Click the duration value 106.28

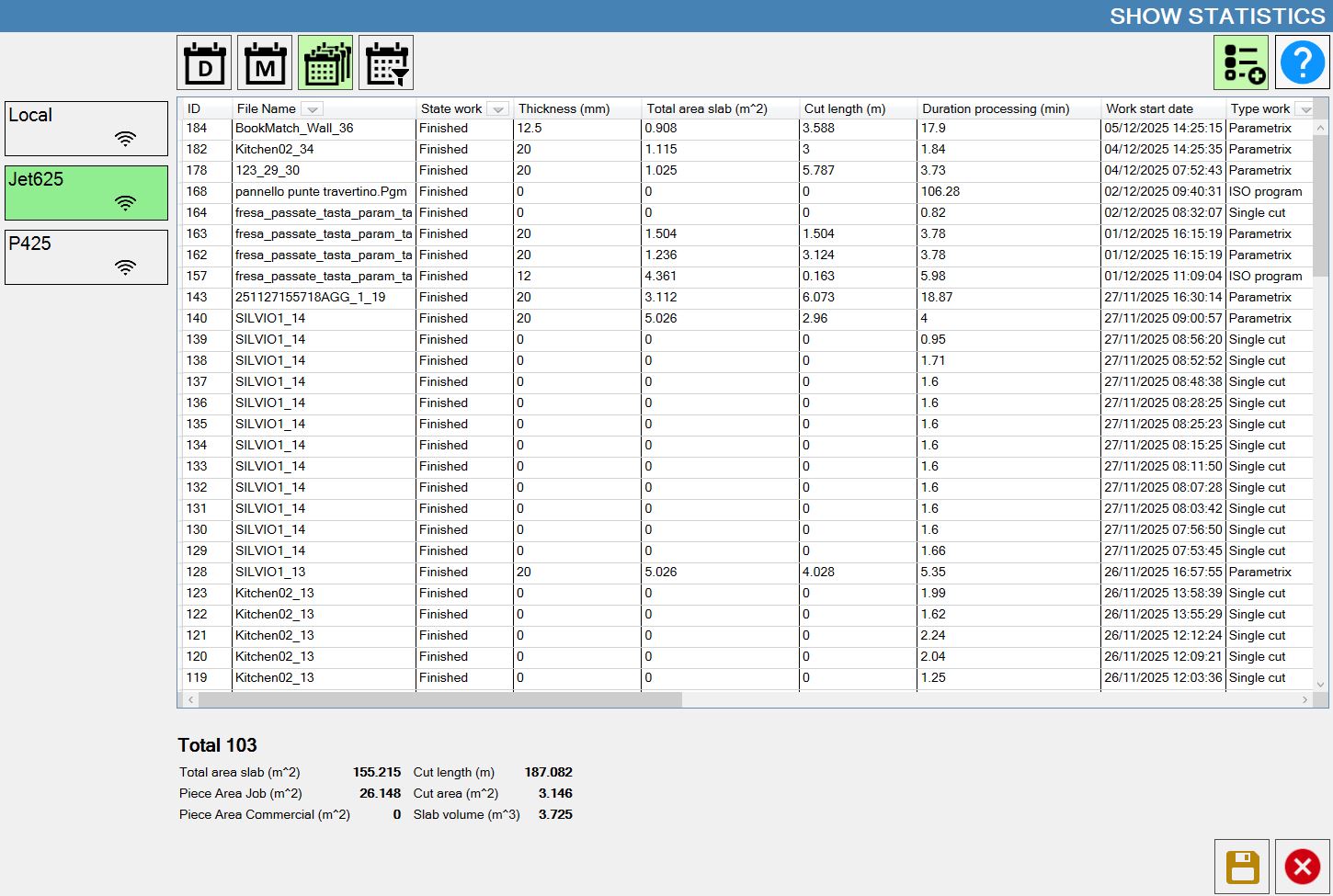coord(940,191)
